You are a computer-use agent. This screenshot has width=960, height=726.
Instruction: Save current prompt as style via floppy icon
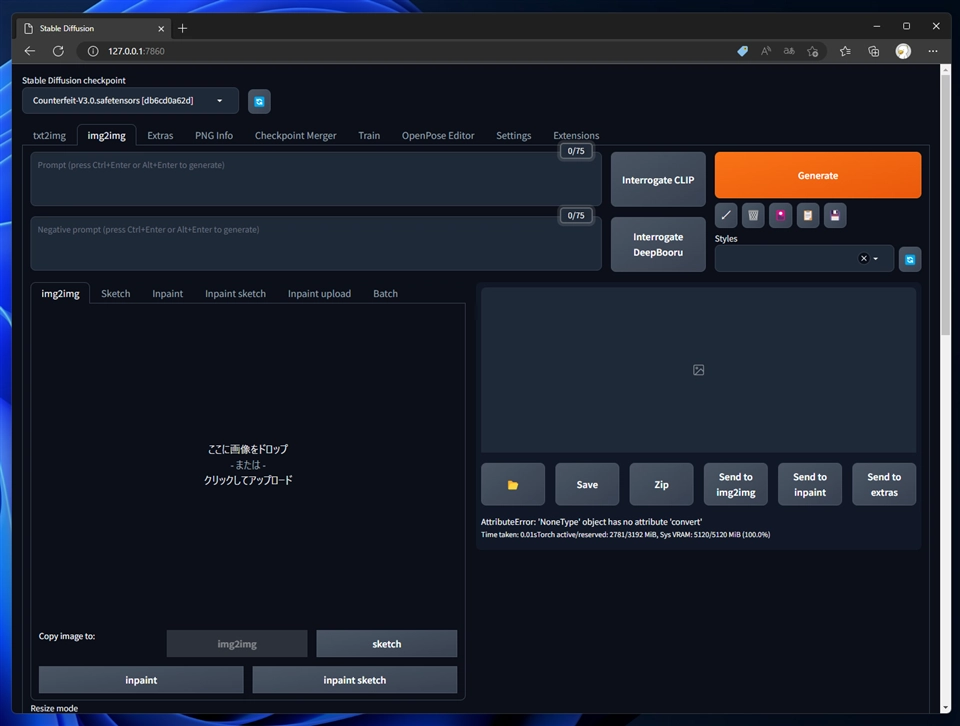click(x=835, y=215)
